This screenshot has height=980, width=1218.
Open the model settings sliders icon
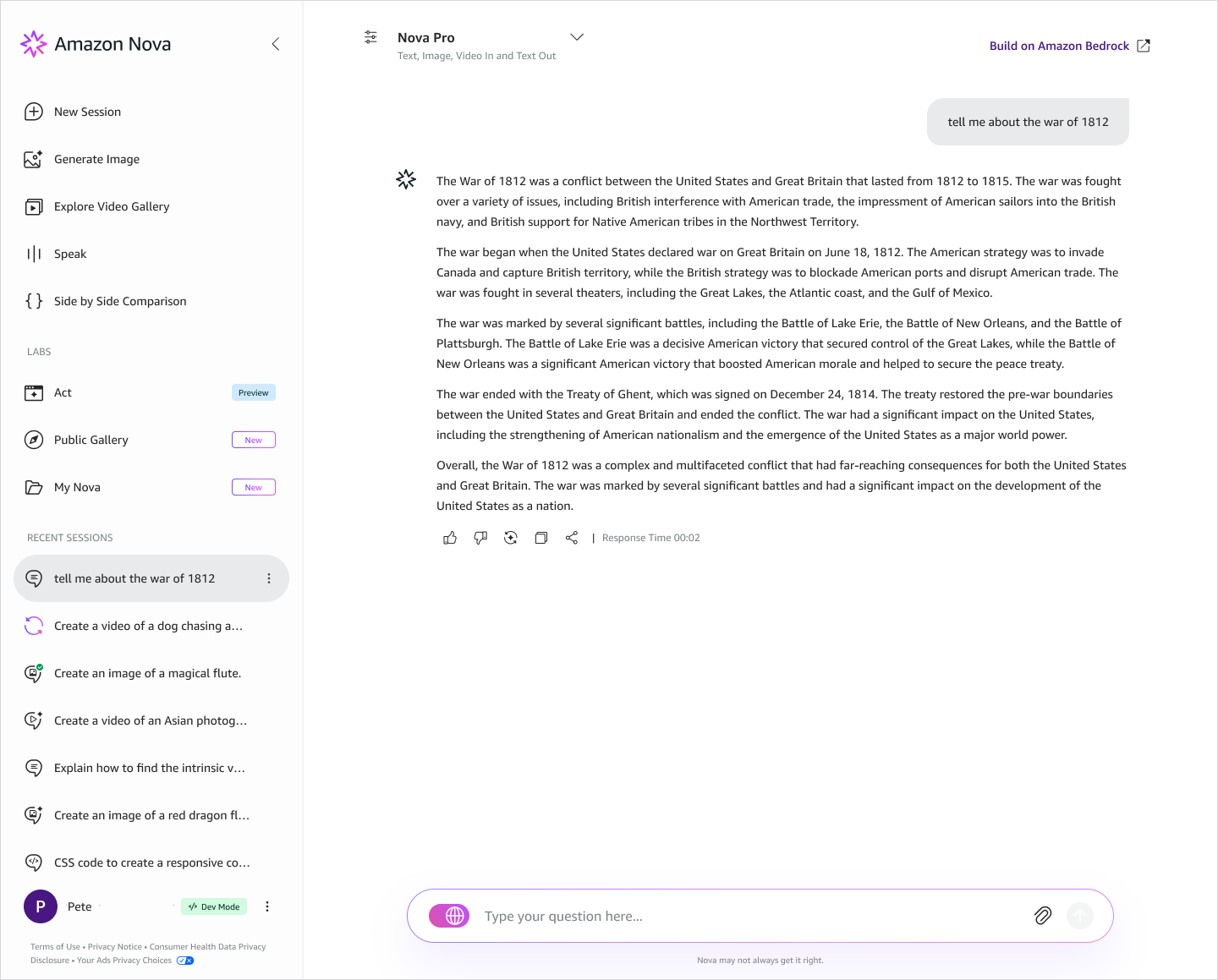(x=370, y=37)
